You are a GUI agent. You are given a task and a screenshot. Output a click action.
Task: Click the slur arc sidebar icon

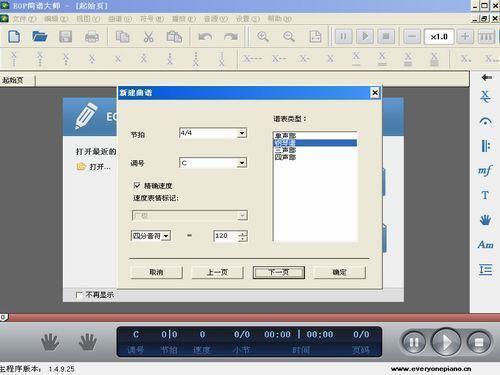click(485, 121)
